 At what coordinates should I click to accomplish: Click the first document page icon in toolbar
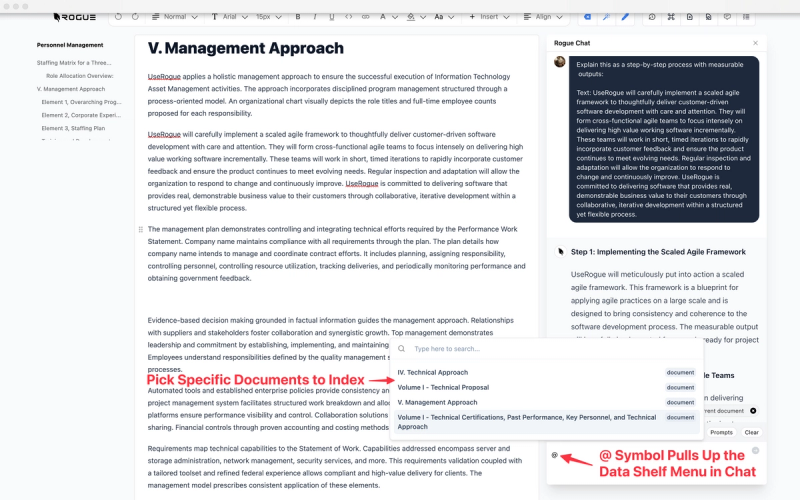(690, 17)
